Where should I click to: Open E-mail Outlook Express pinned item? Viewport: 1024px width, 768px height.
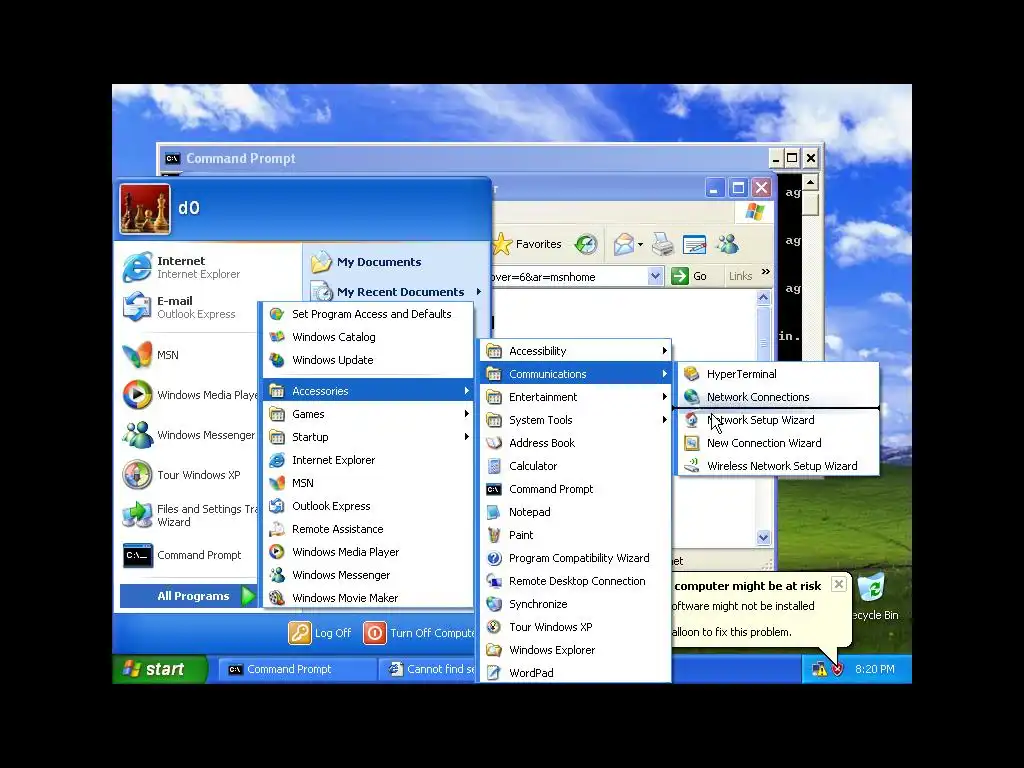189,307
